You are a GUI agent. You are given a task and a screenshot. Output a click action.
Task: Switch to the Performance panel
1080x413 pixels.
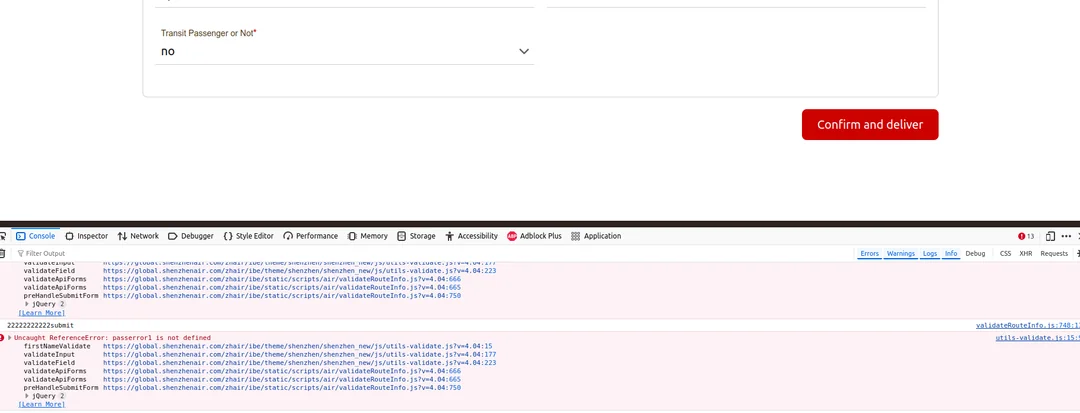coord(310,236)
